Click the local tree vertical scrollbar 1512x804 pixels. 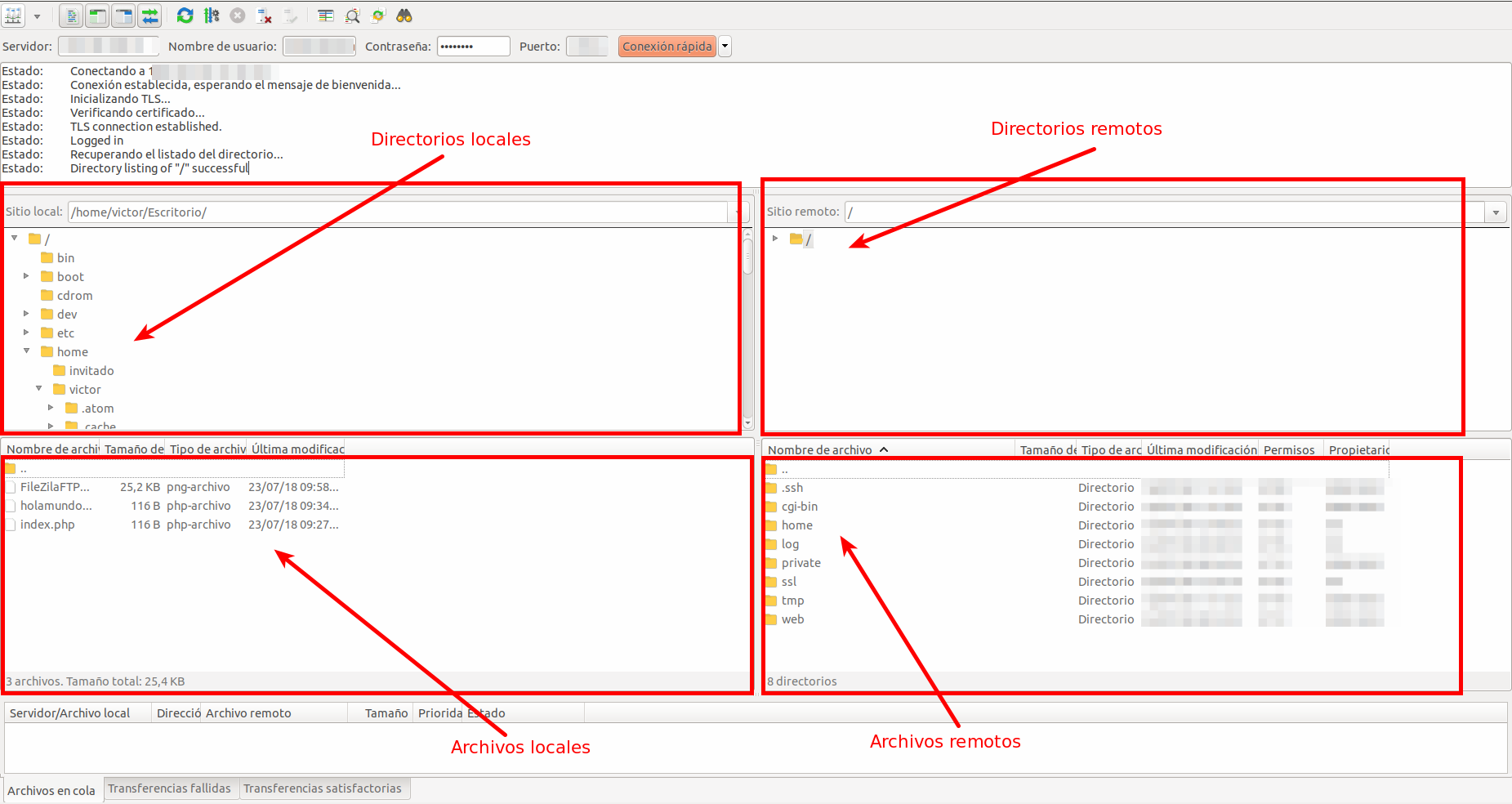[747, 327]
